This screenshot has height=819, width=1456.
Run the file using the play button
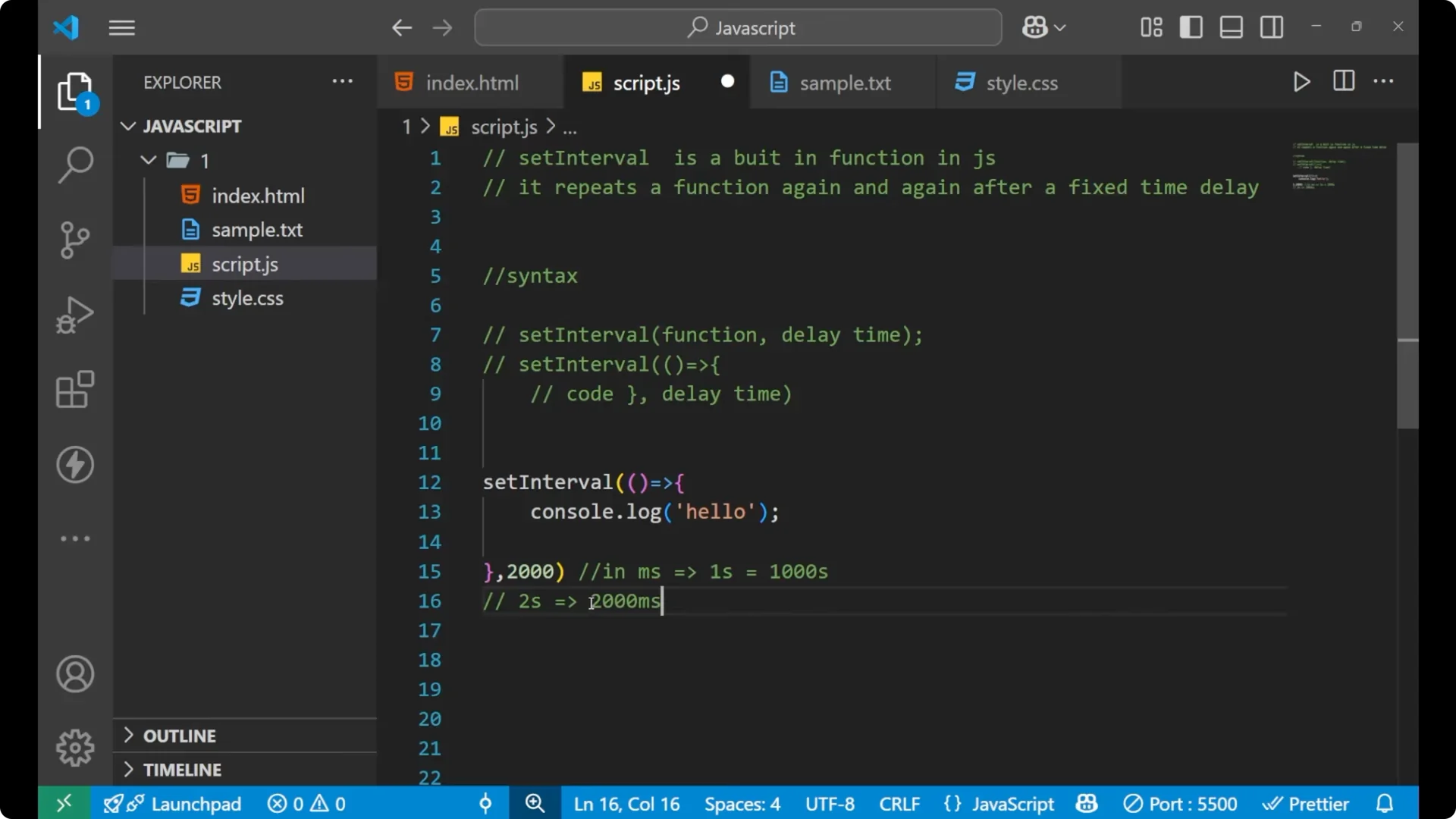tap(1301, 82)
